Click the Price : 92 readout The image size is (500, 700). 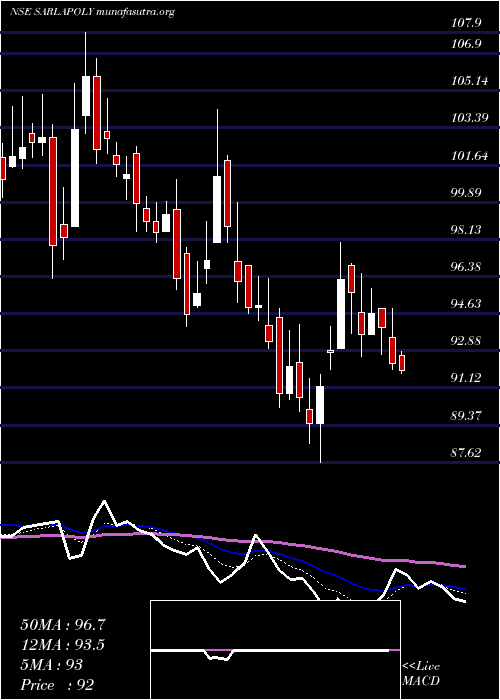58,685
